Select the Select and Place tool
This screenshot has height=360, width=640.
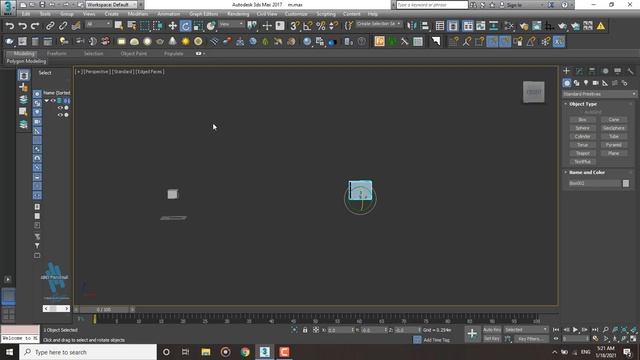(x=211, y=26)
